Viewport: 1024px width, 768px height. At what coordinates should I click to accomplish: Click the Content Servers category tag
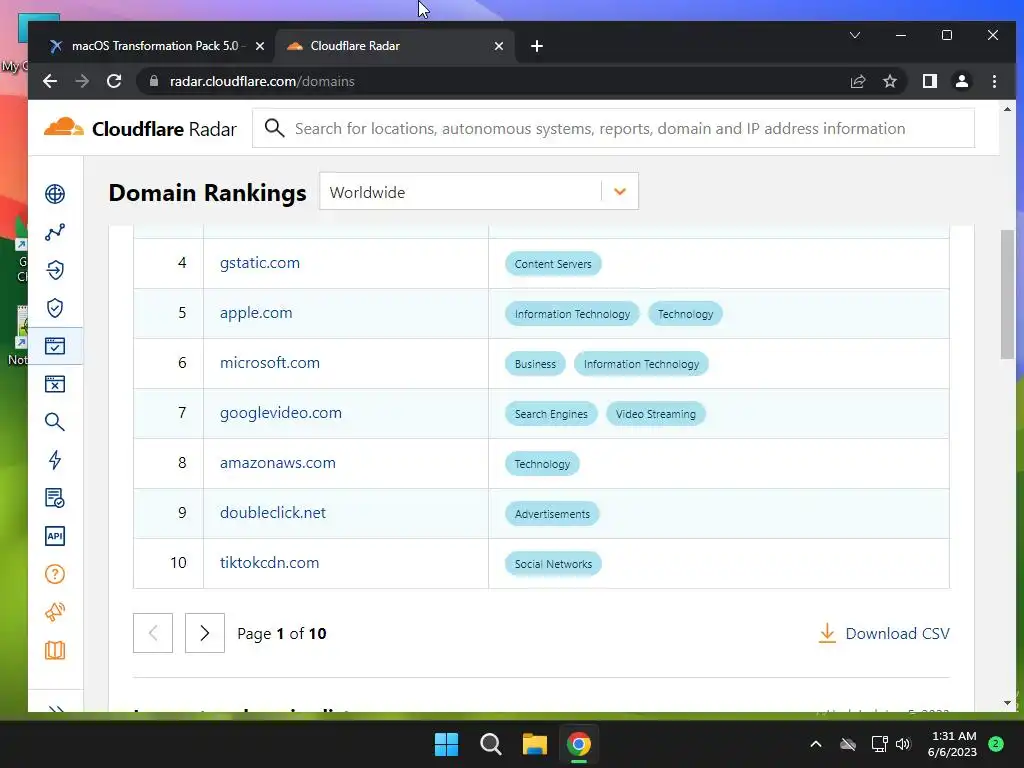point(553,264)
